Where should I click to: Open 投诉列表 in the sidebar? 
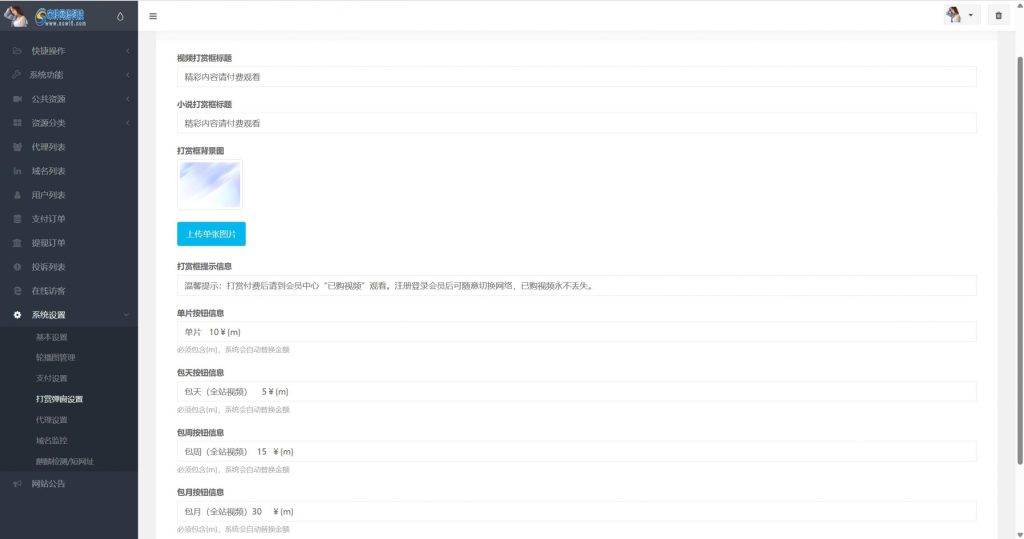point(48,267)
